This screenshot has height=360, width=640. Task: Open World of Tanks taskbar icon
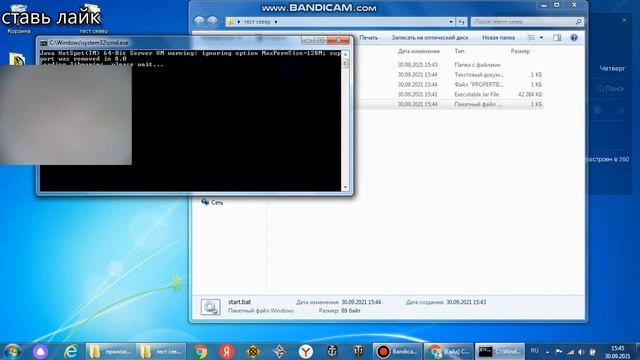(x=358, y=351)
